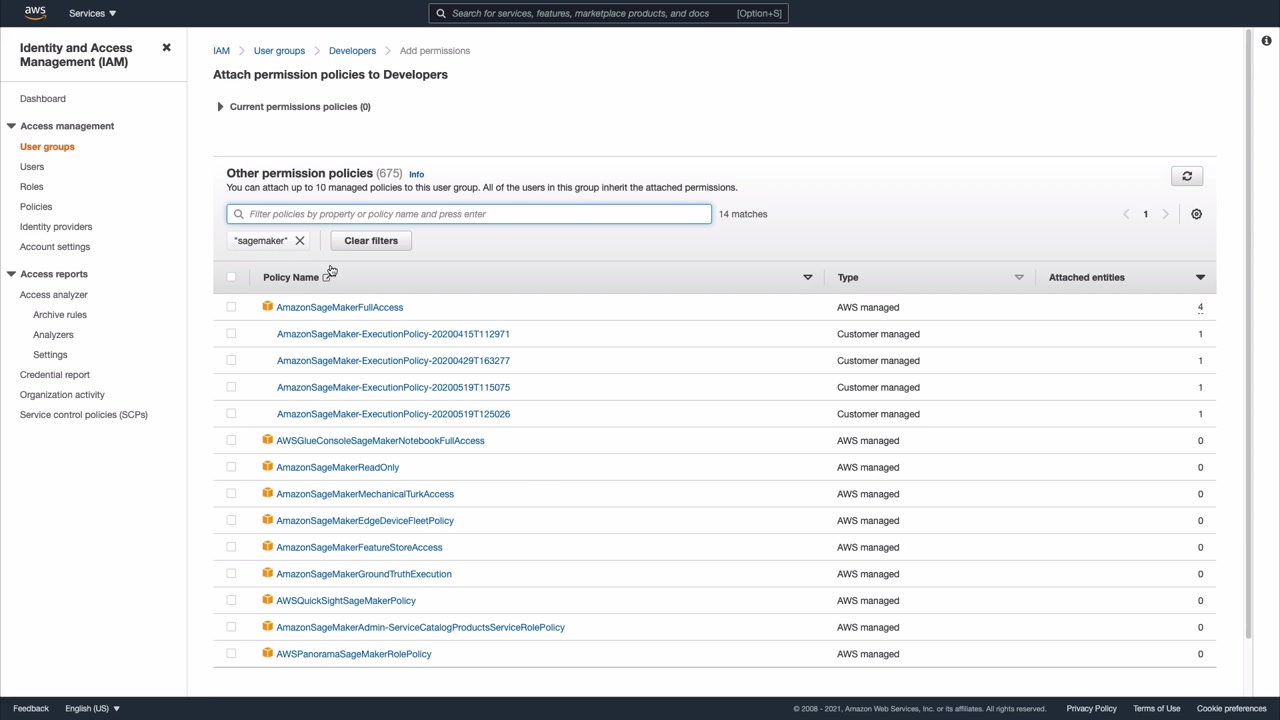1280x720 pixels.
Task: Close the IAM navigation sidebar
Action: point(167,48)
